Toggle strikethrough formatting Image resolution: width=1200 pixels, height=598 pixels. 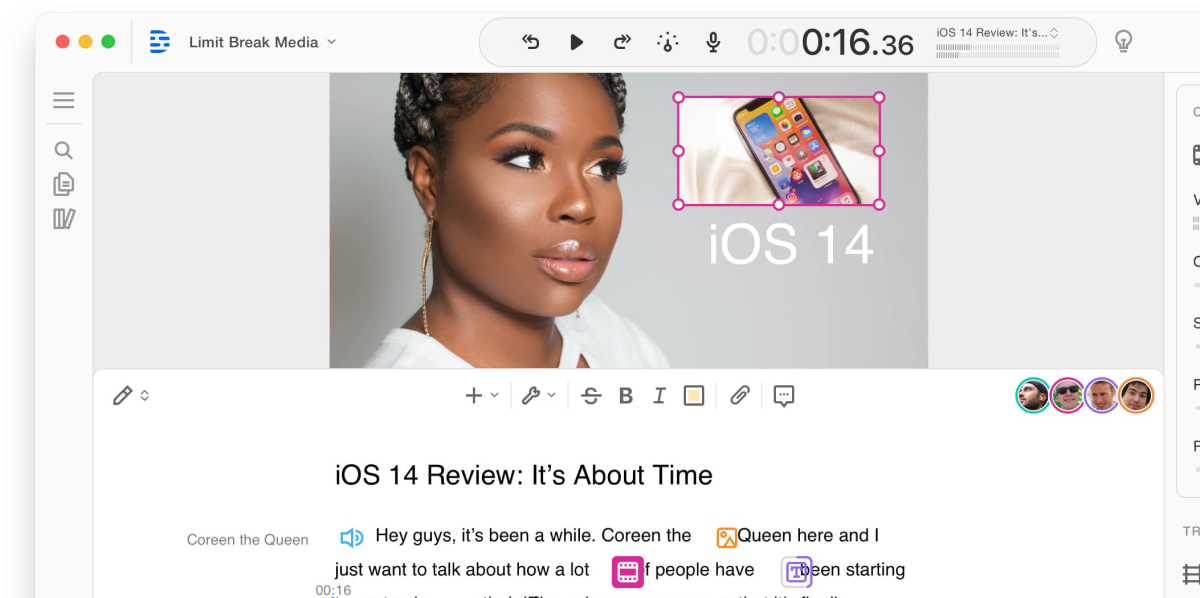tap(591, 396)
